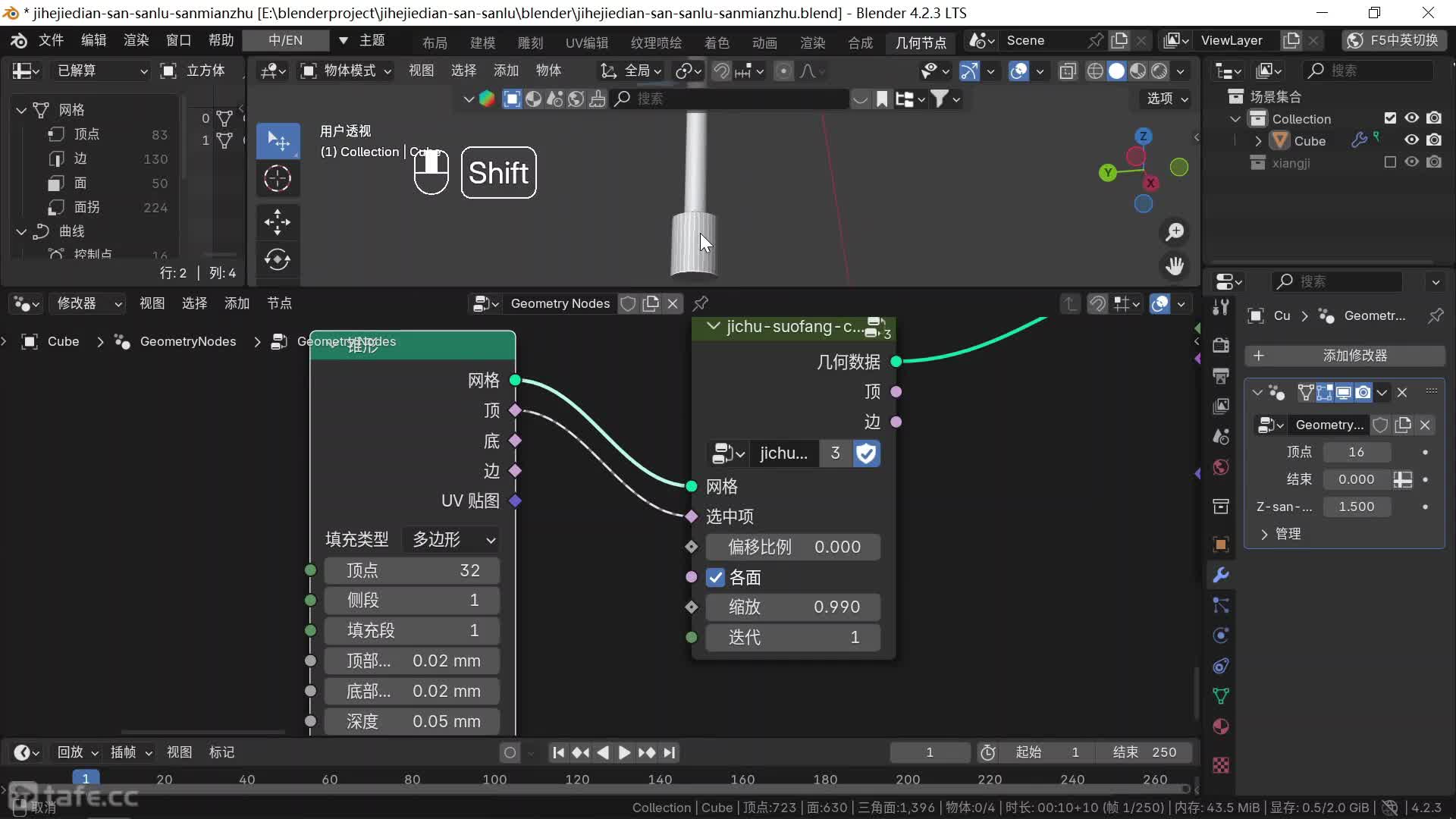The image size is (1456, 819).
Task: Open the 填充类型 多边形 dropdown
Action: [452, 539]
